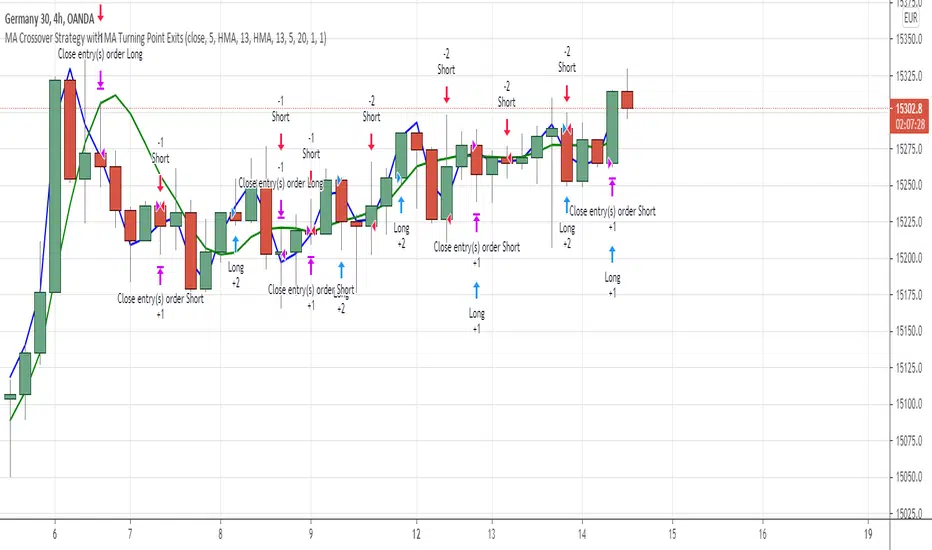Click the date label 12 on time axis
932x550 pixels.
[416, 534]
